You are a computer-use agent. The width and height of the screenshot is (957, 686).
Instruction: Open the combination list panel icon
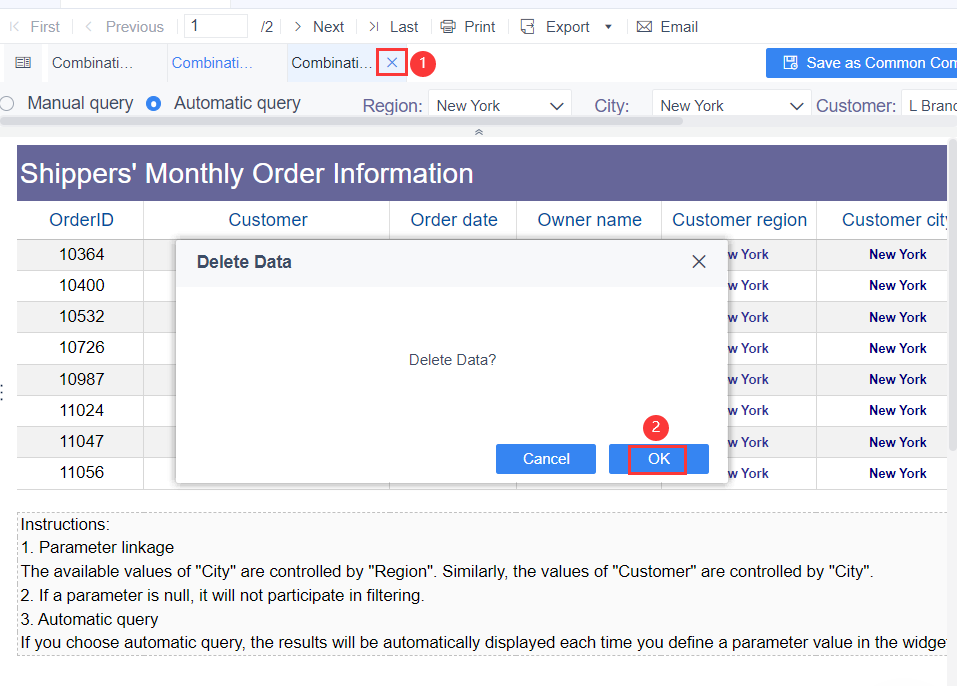pos(23,62)
